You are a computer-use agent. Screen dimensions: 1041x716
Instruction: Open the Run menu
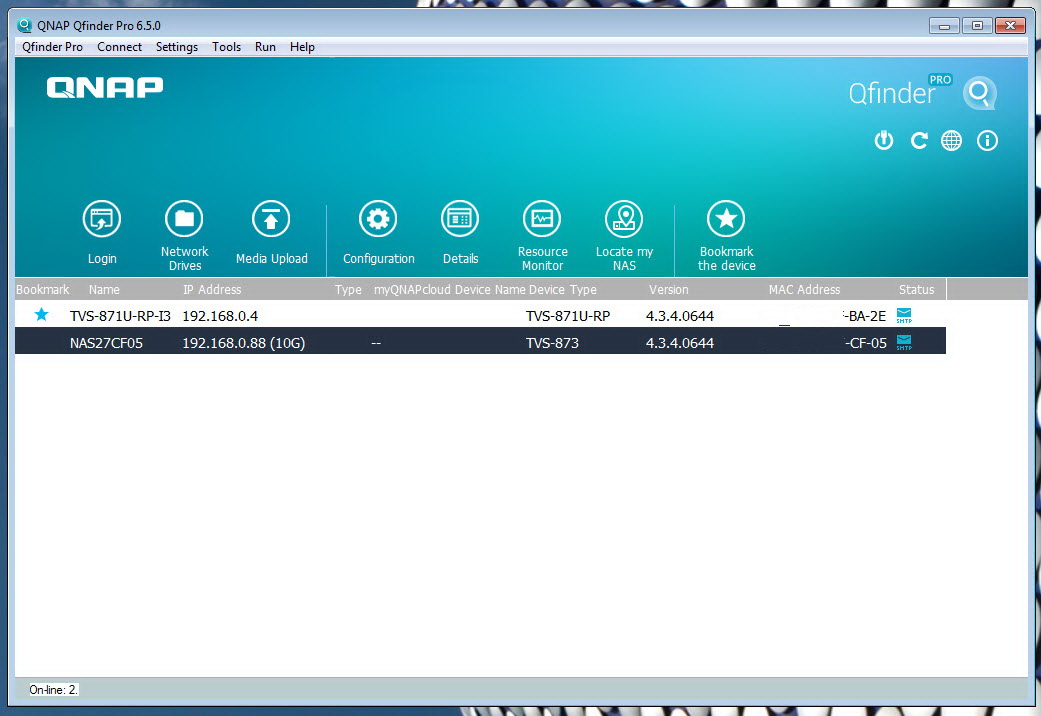click(265, 46)
